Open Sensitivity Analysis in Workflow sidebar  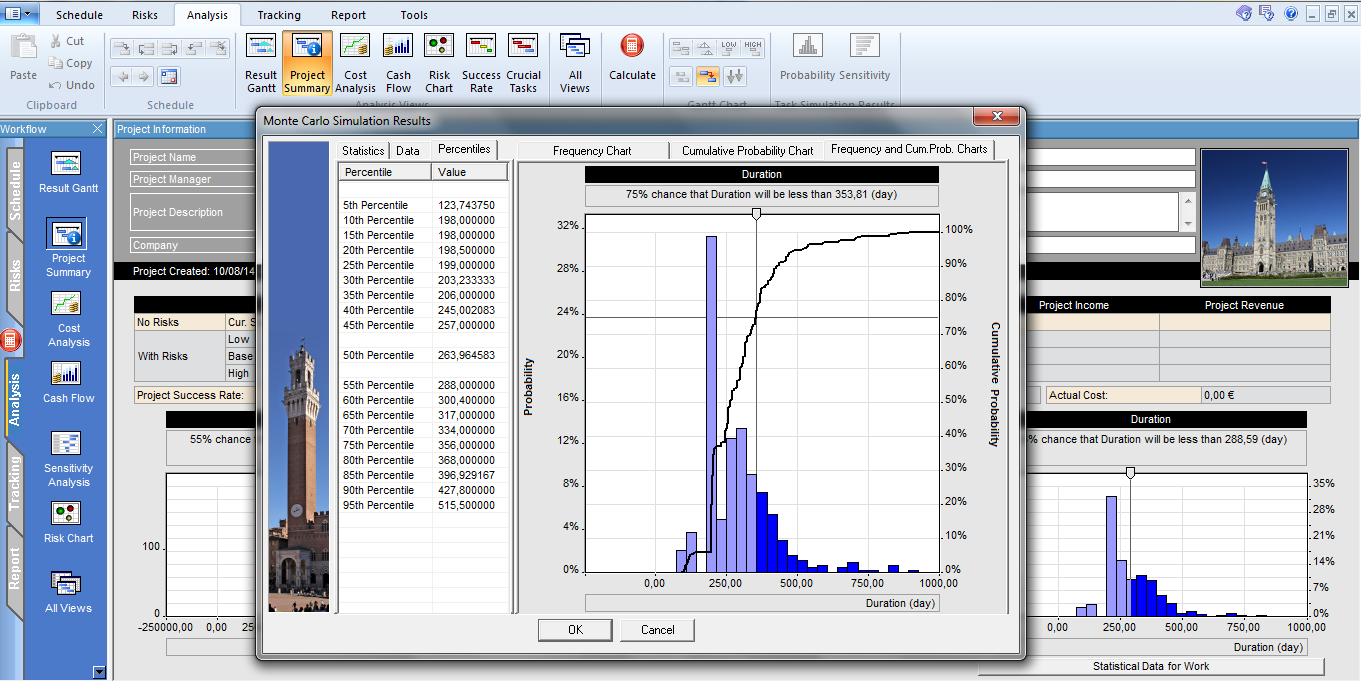[x=68, y=459]
